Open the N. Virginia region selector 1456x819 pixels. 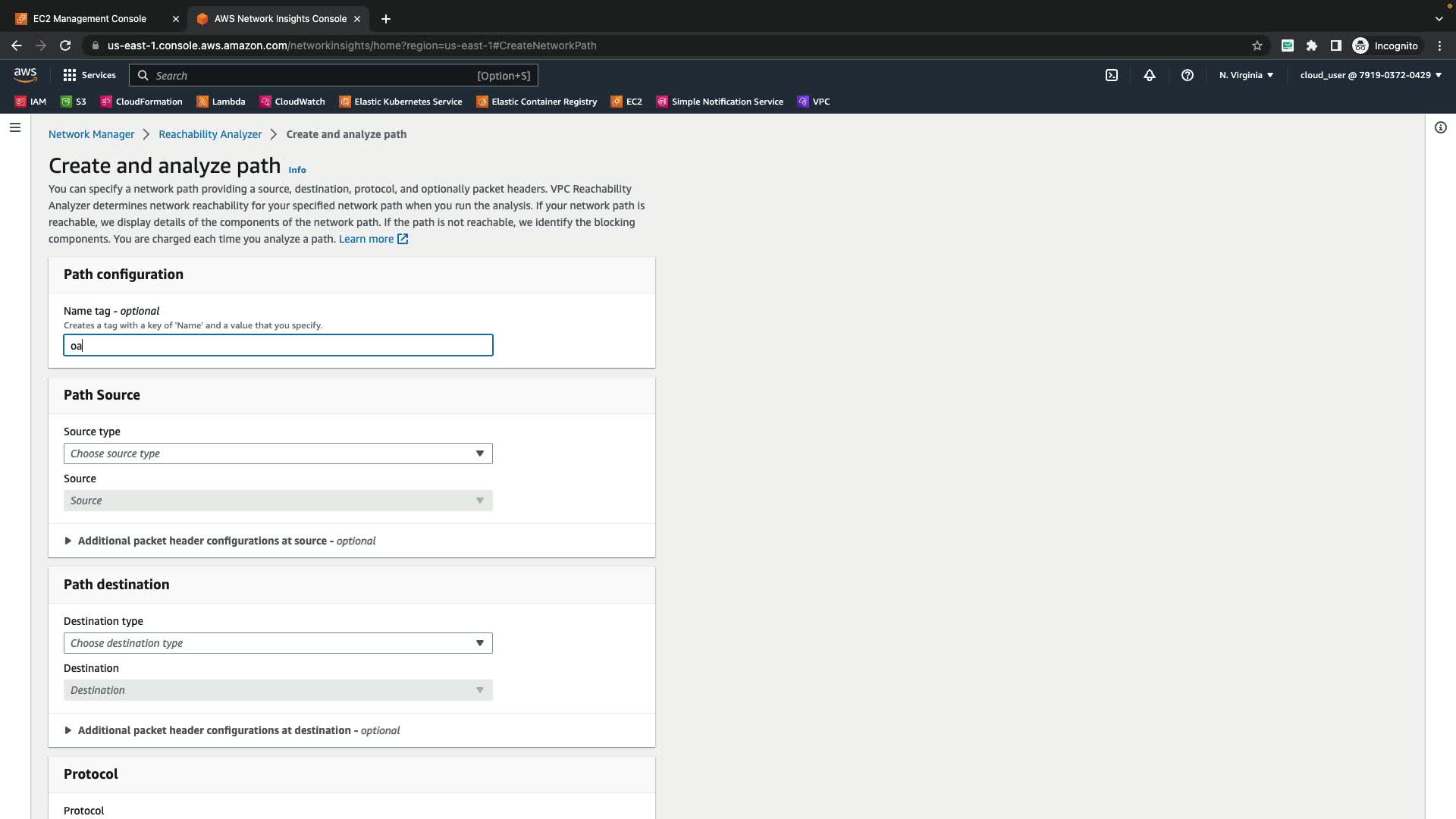[x=1246, y=75]
